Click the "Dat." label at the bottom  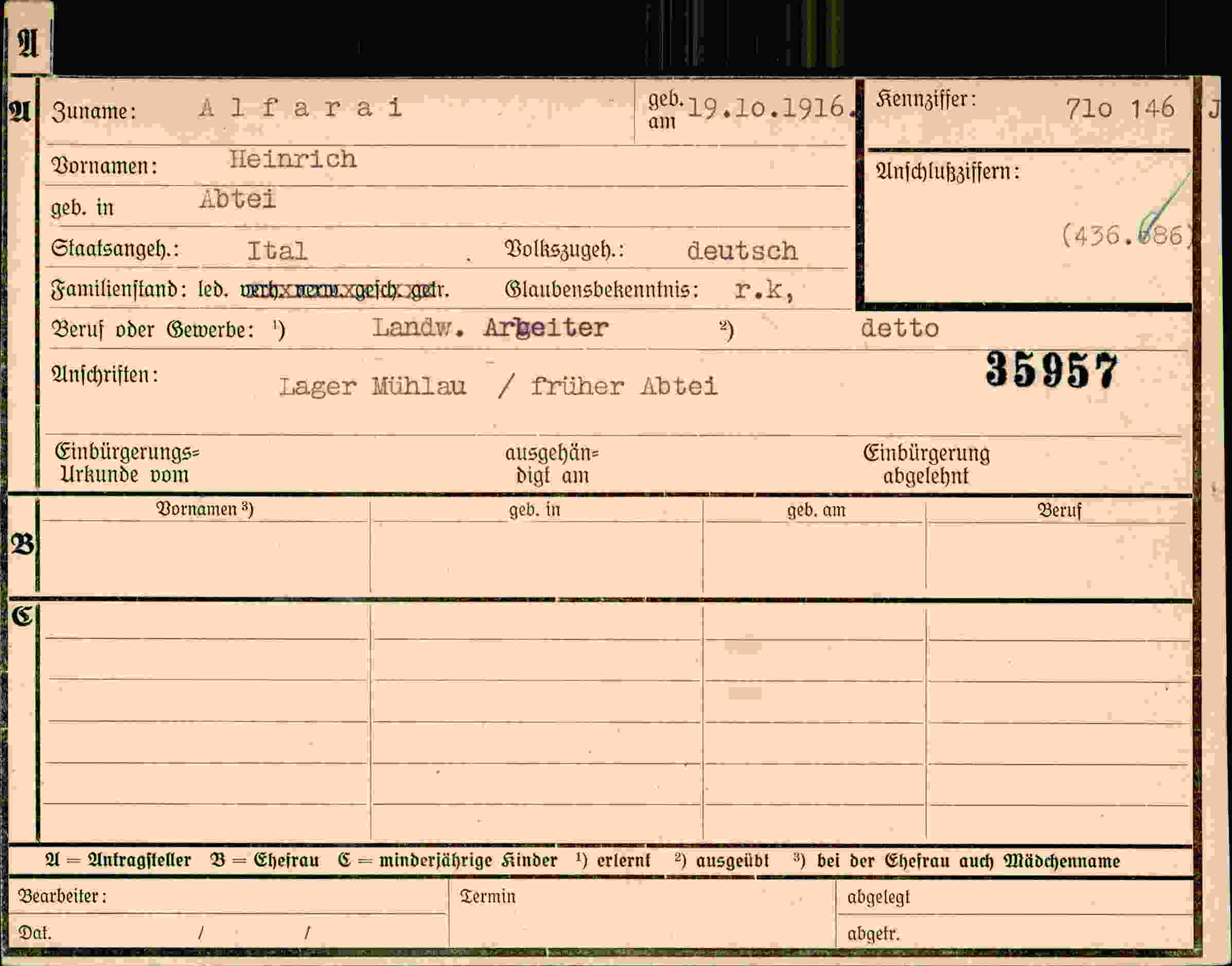(35, 933)
